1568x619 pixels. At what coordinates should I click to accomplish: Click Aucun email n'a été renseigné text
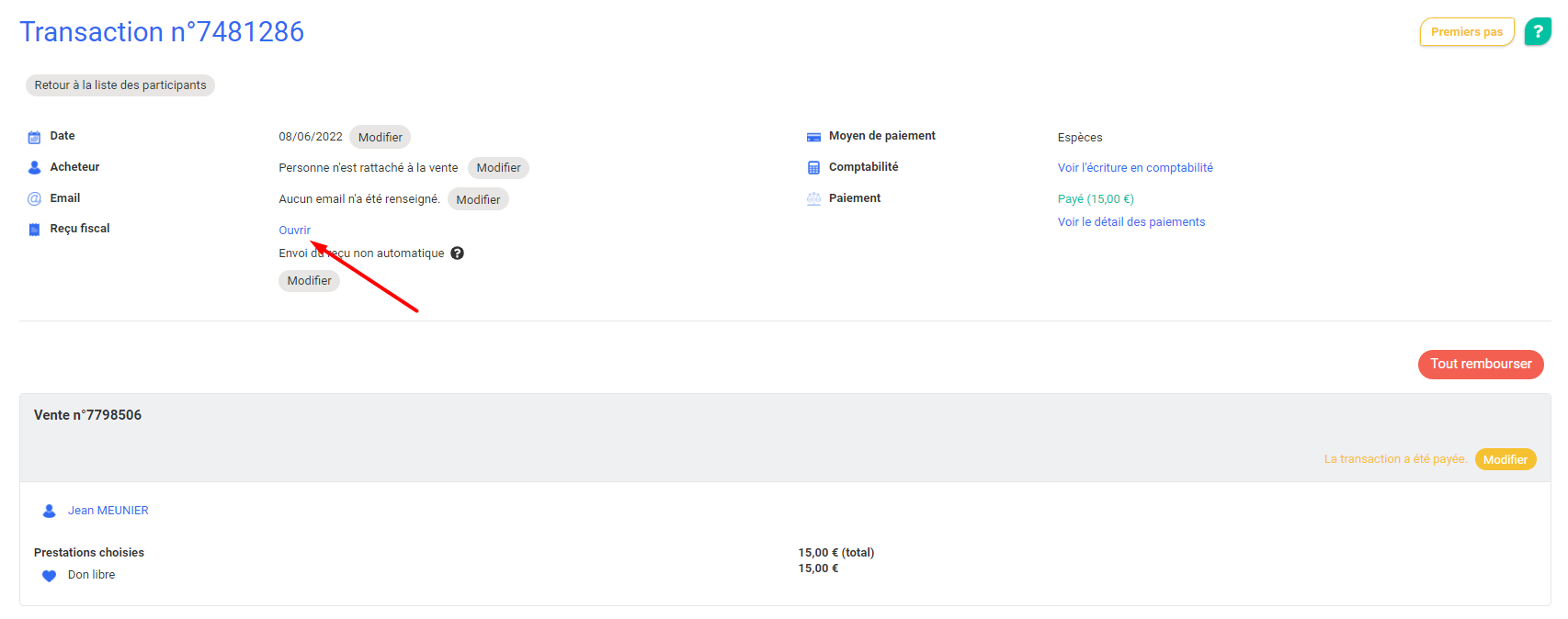pos(359,199)
